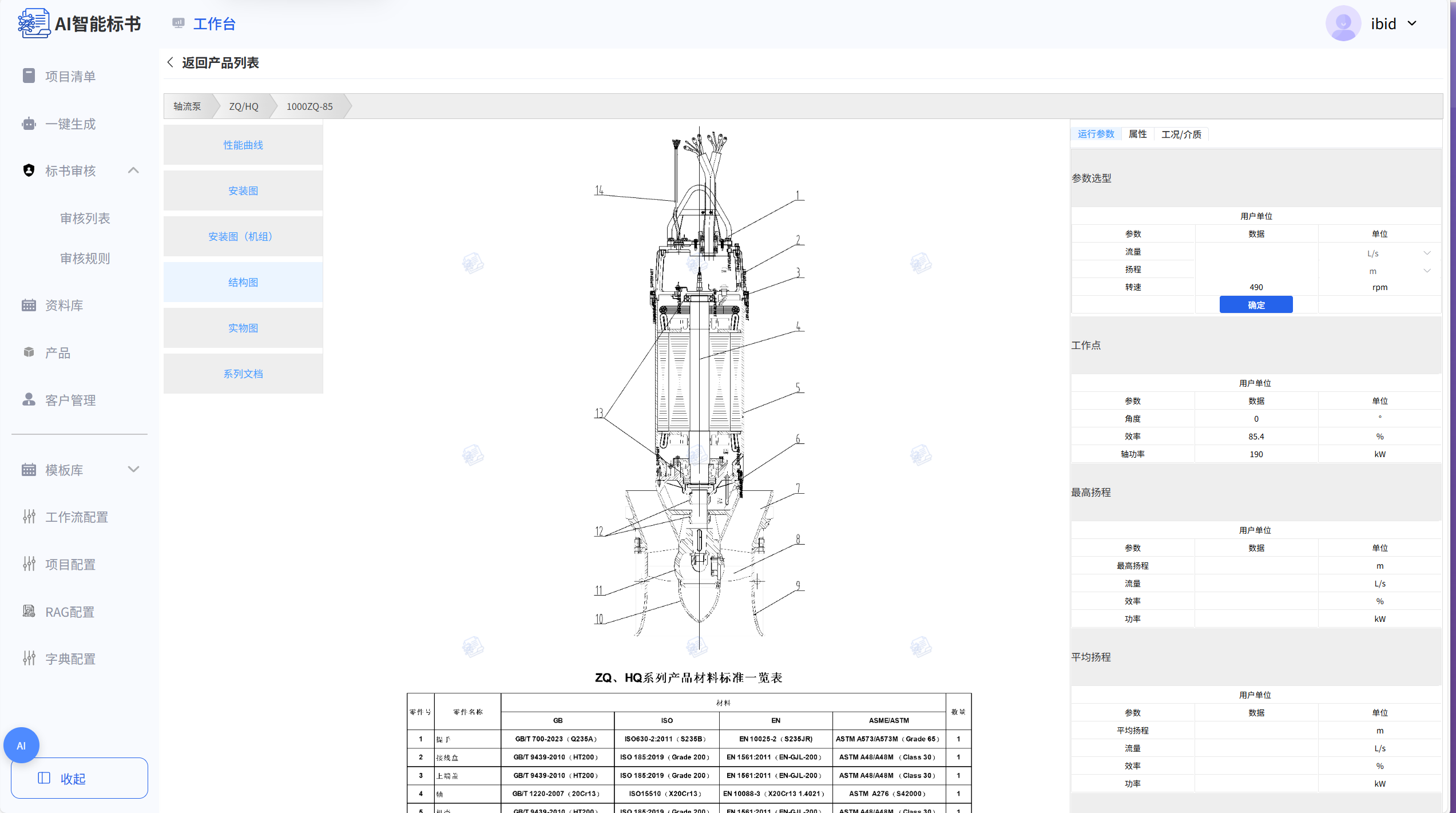The height and width of the screenshot is (813, 1456).
Task: Click the 轴功率 value 190
Action: [1256, 454]
